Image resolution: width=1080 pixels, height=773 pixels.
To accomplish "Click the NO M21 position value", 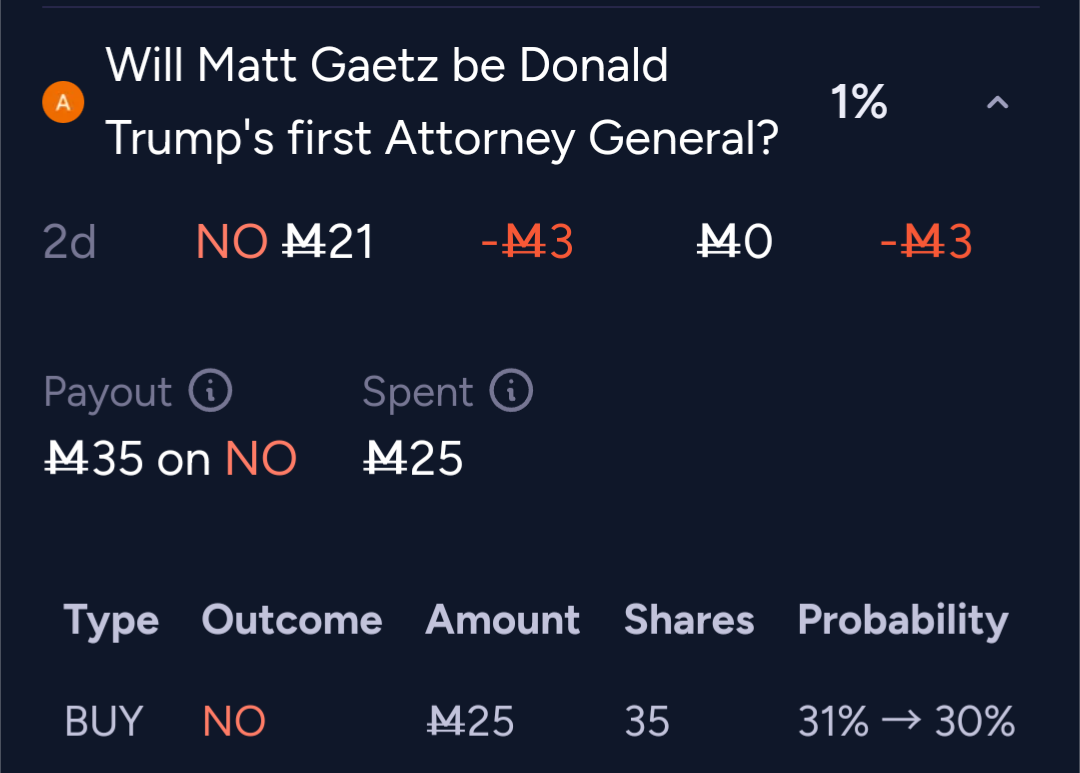I will pos(285,242).
